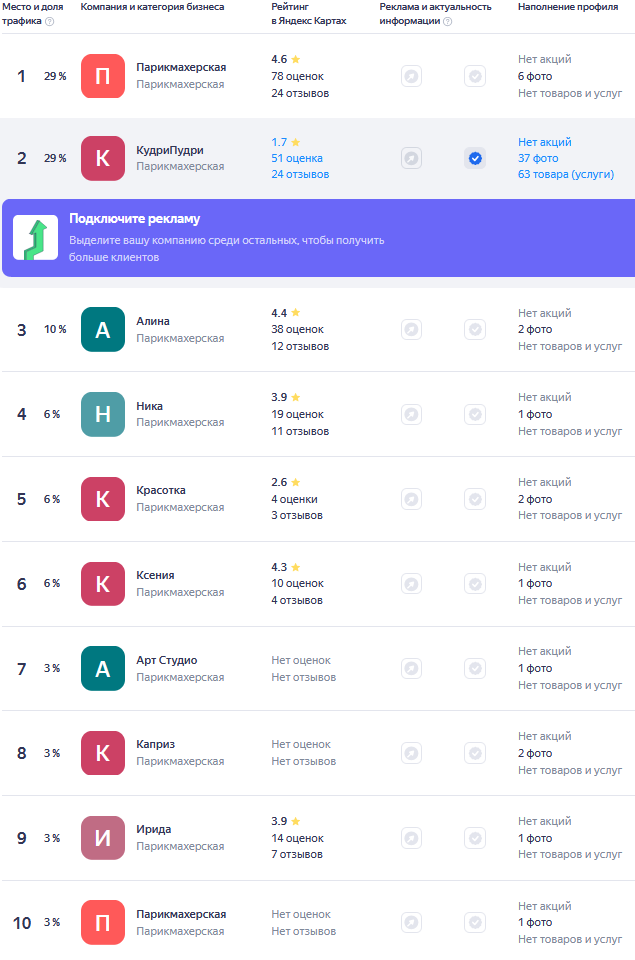Click the '10 %' traffic share for Алина
The image size is (635, 960).
(55, 329)
